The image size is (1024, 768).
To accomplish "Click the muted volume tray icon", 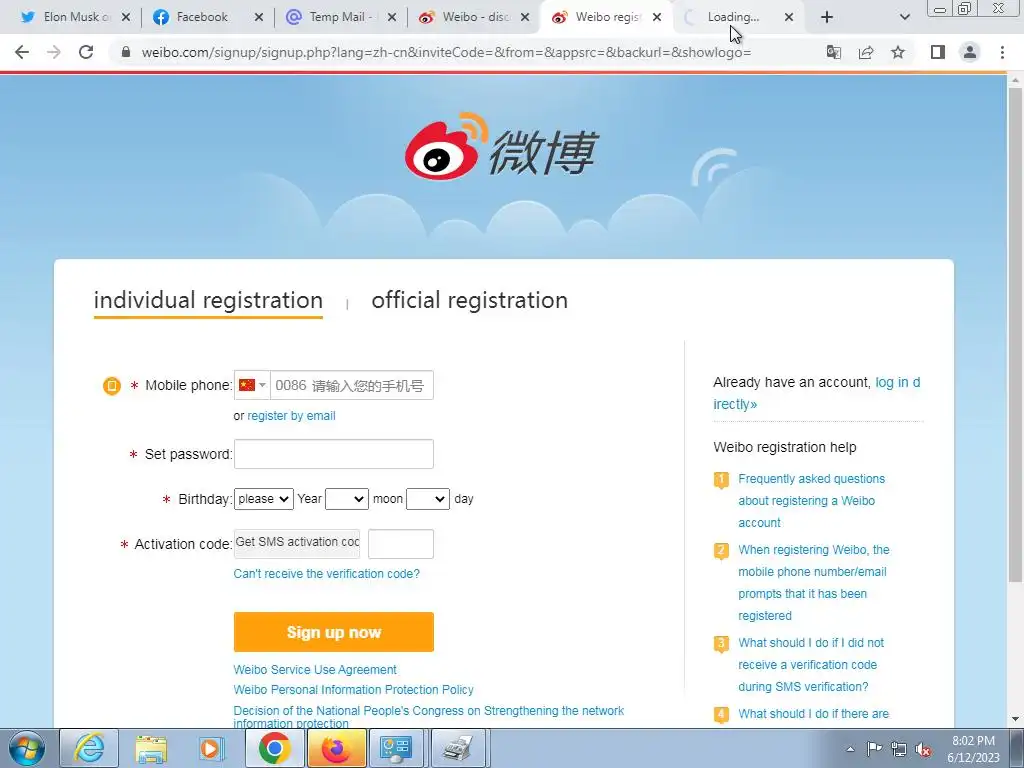I will pyautogui.click(x=923, y=750).
